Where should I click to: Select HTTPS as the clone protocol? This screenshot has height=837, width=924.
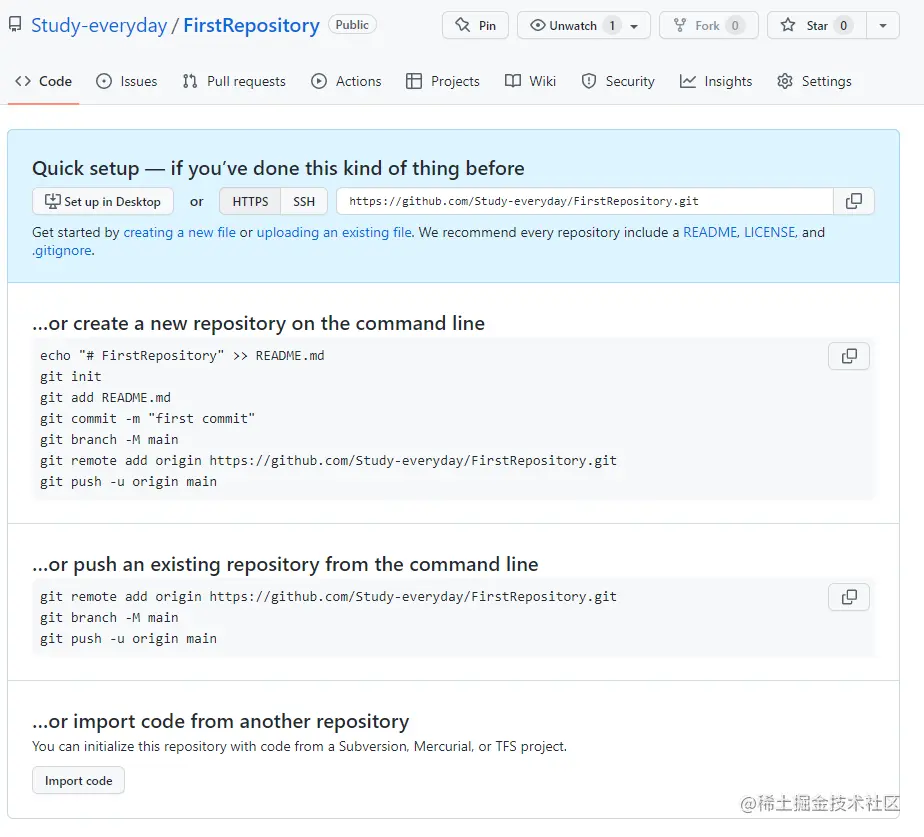[x=249, y=201]
